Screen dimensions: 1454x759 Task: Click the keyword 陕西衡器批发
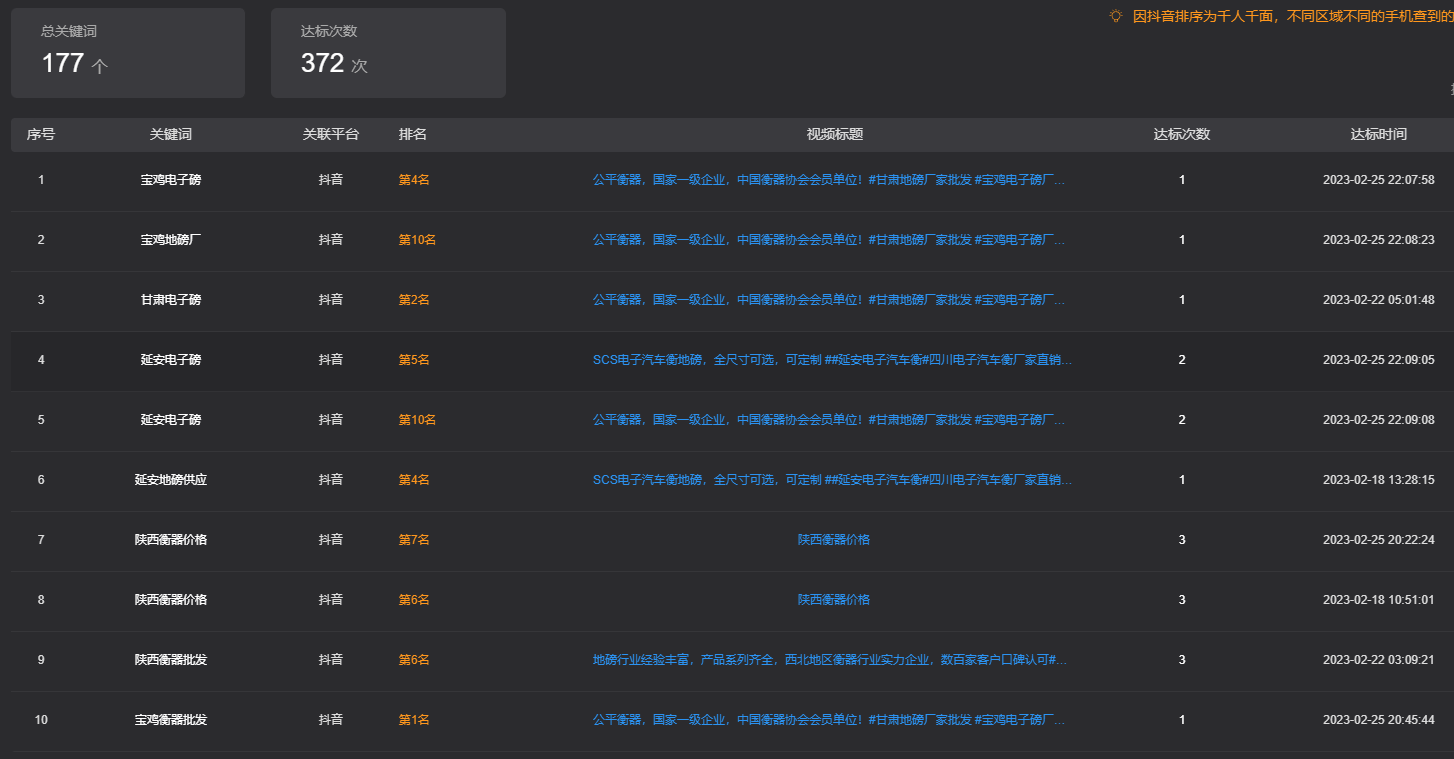[x=170, y=660]
